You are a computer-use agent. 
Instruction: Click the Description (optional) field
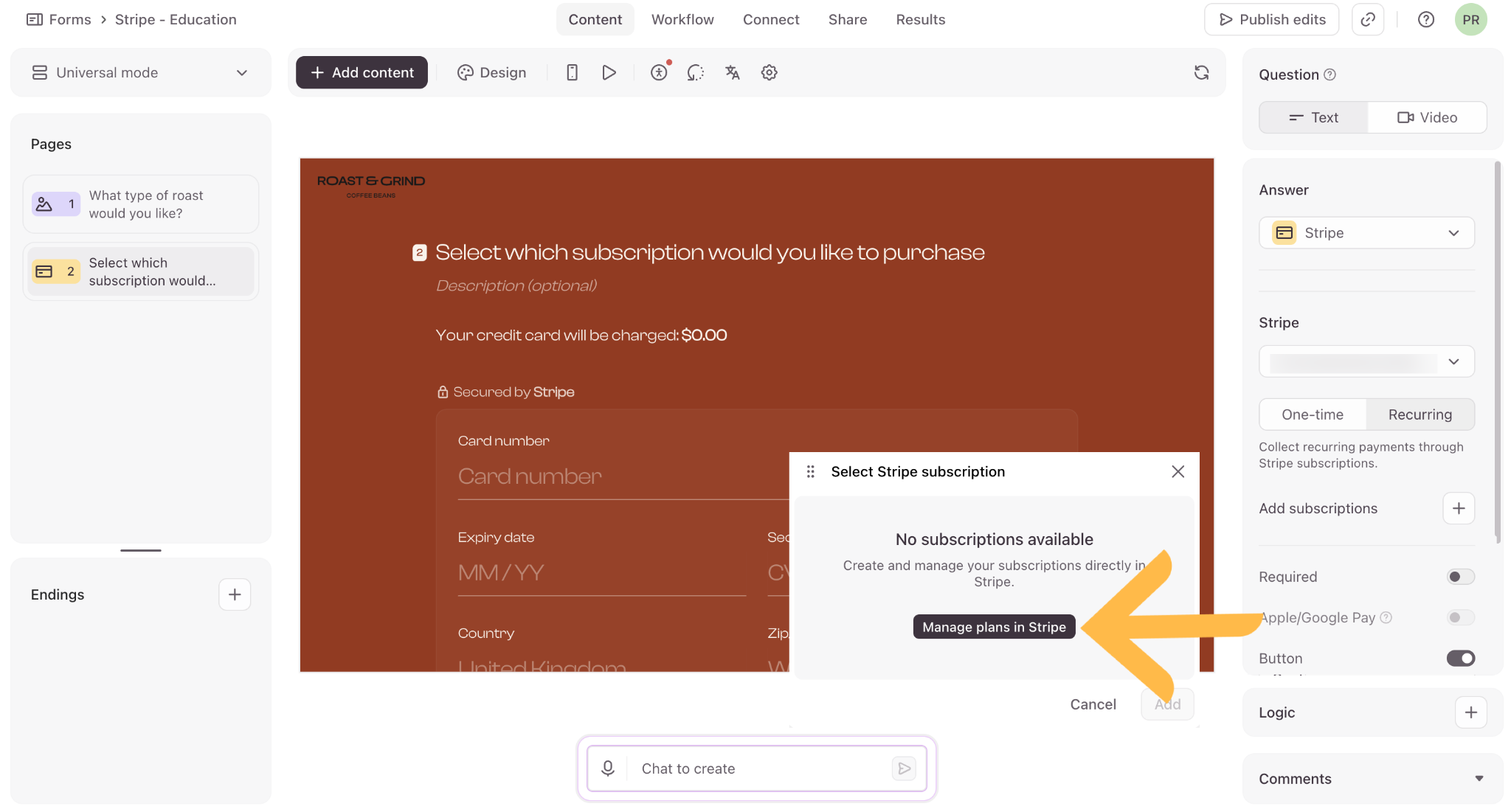tap(516, 285)
